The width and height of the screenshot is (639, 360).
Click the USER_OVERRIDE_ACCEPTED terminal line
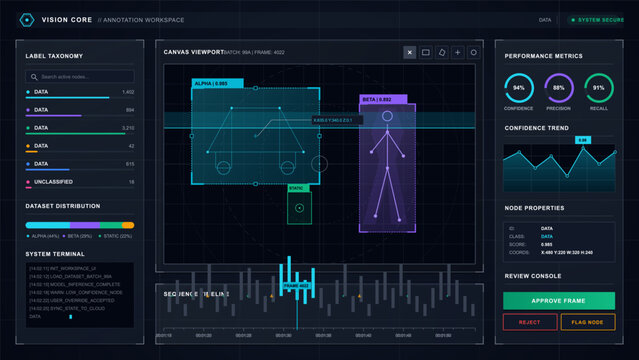tap(72, 300)
